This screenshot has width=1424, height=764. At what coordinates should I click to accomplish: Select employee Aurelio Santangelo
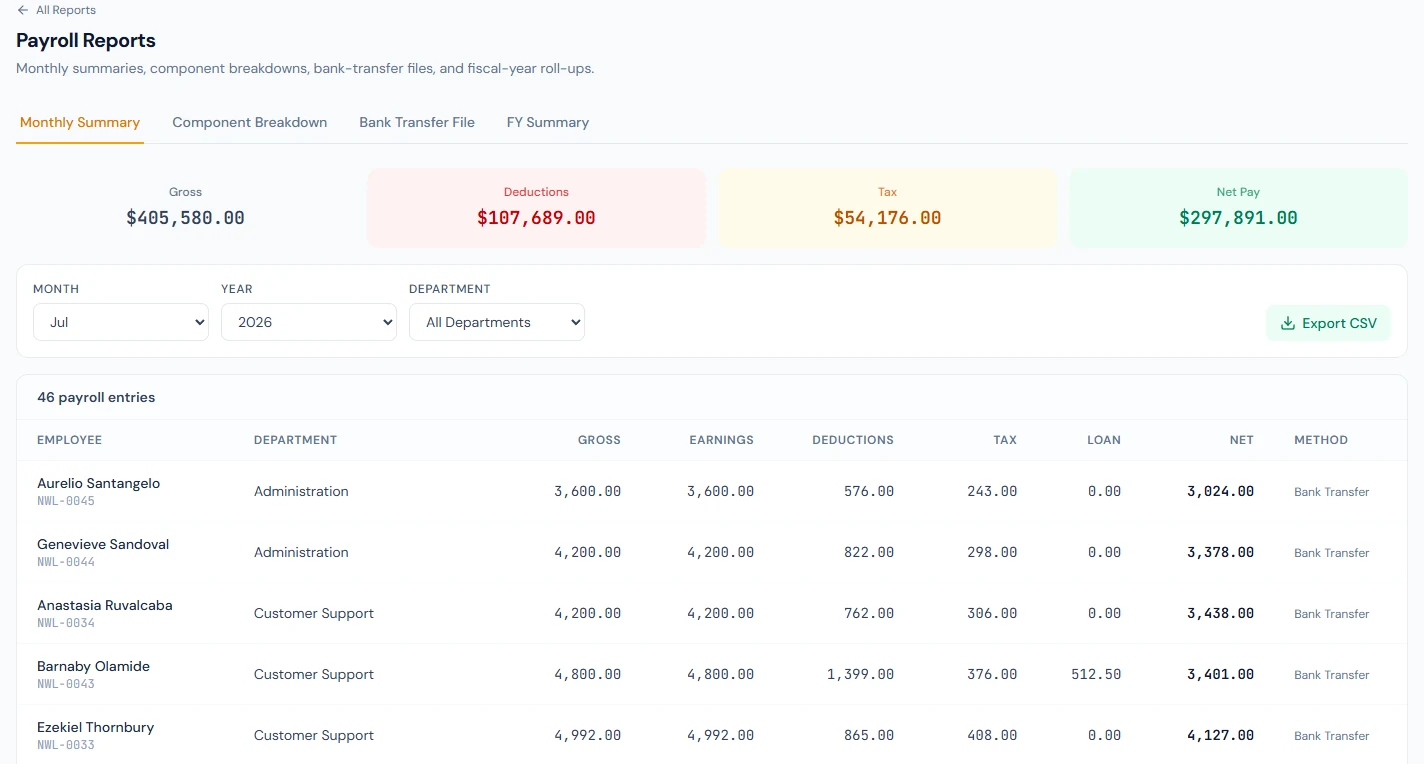click(x=99, y=483)
